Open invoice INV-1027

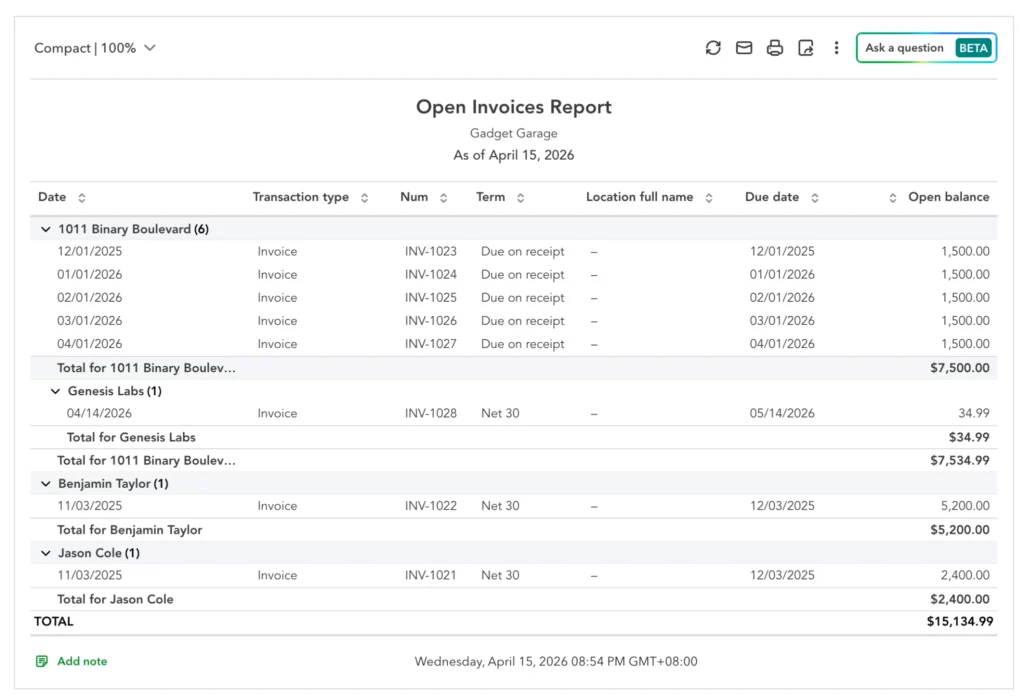430,344
